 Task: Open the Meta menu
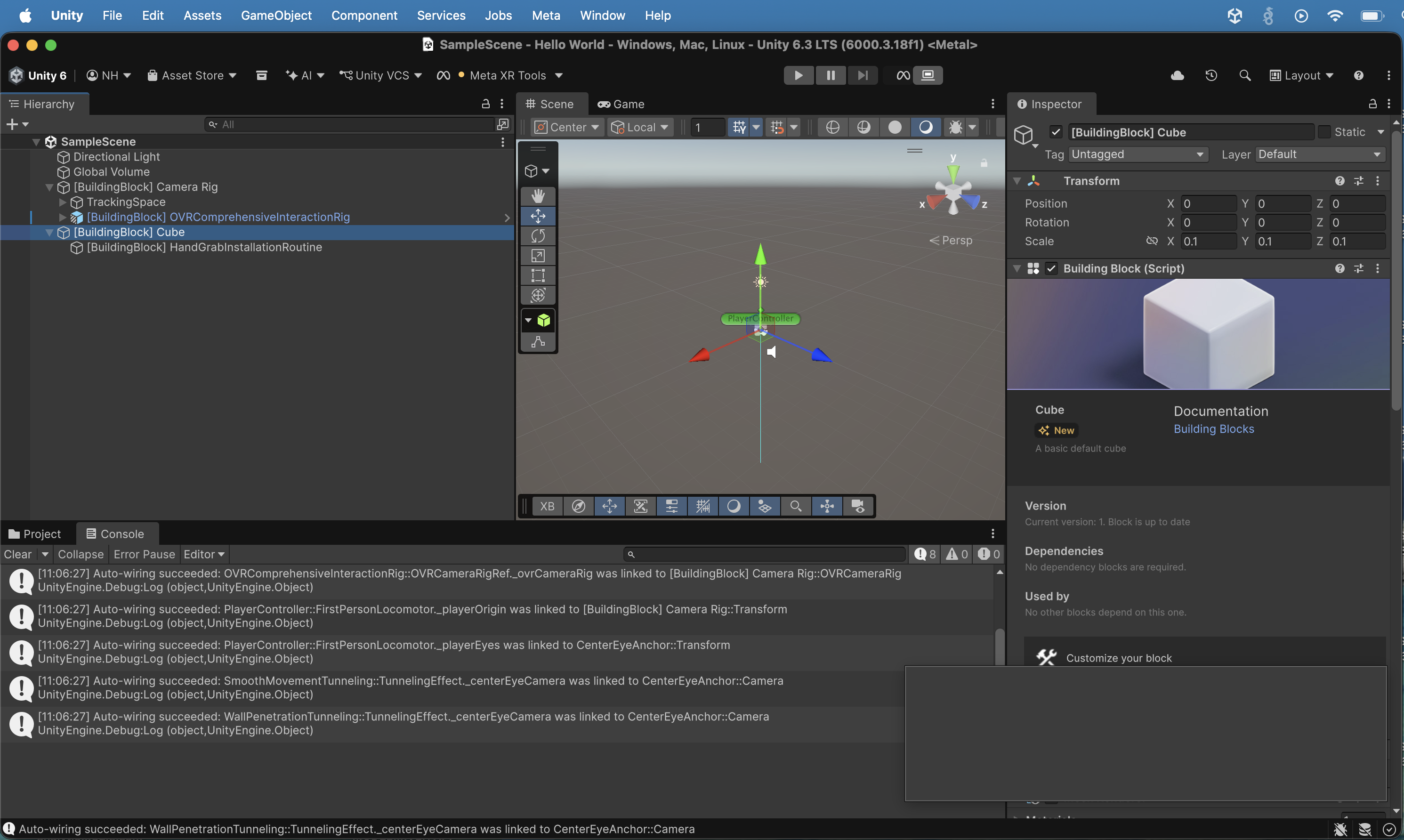[x=546, y=15]
